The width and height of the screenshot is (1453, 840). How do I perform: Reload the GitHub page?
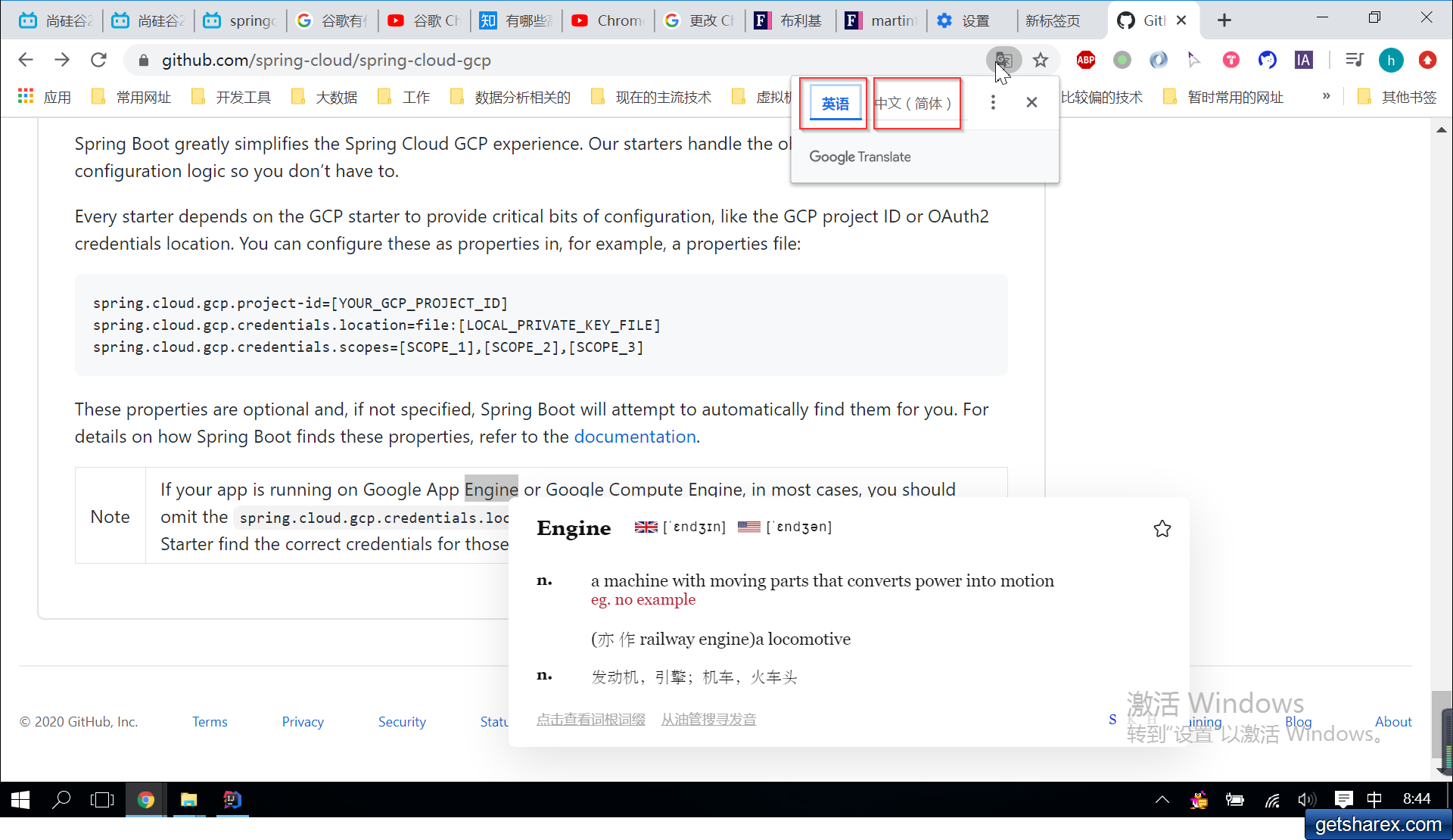click(98, 60)
